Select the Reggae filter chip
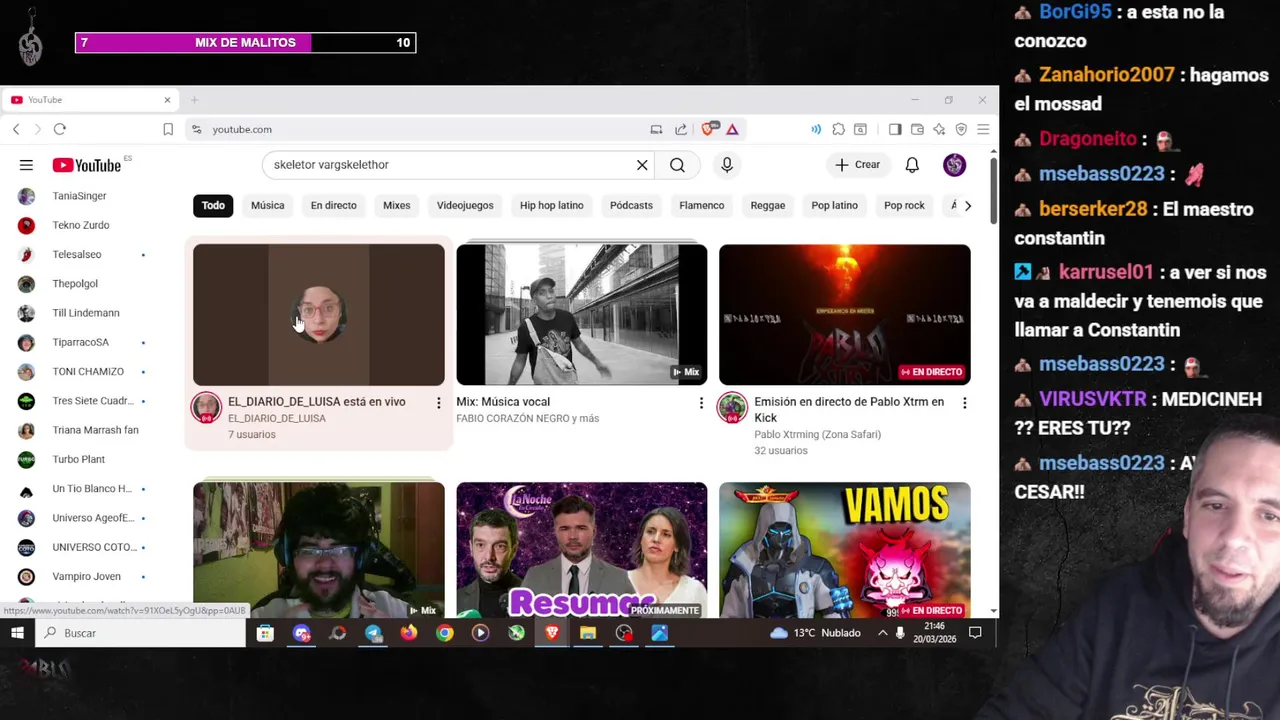The image size is (1280, 720). coord(767,205)
